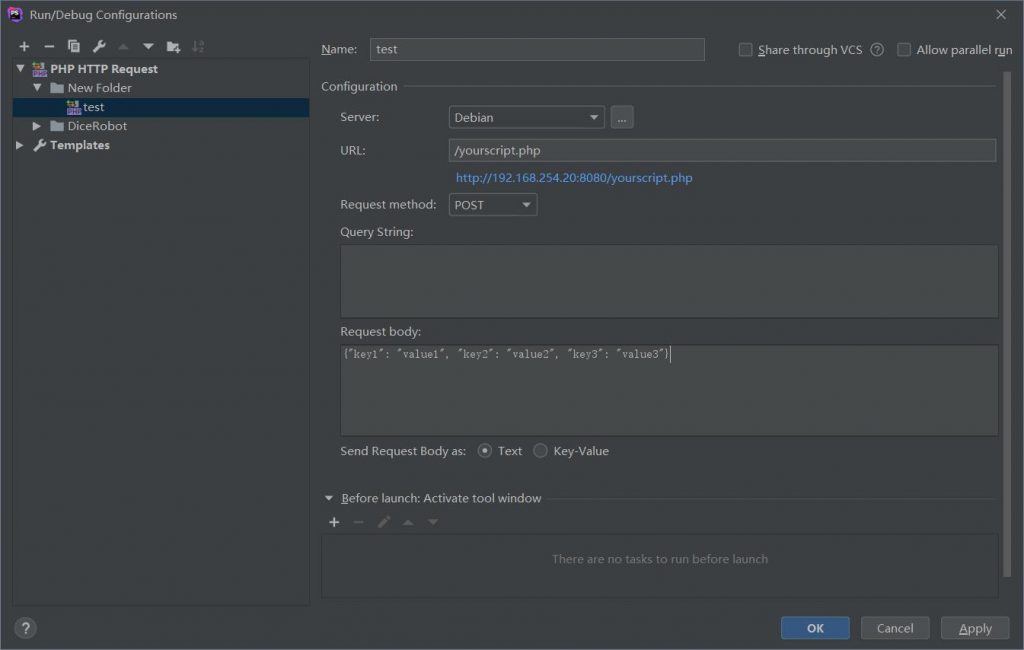
Task: Enable Share through VCS checkbox
Action: 745,50
